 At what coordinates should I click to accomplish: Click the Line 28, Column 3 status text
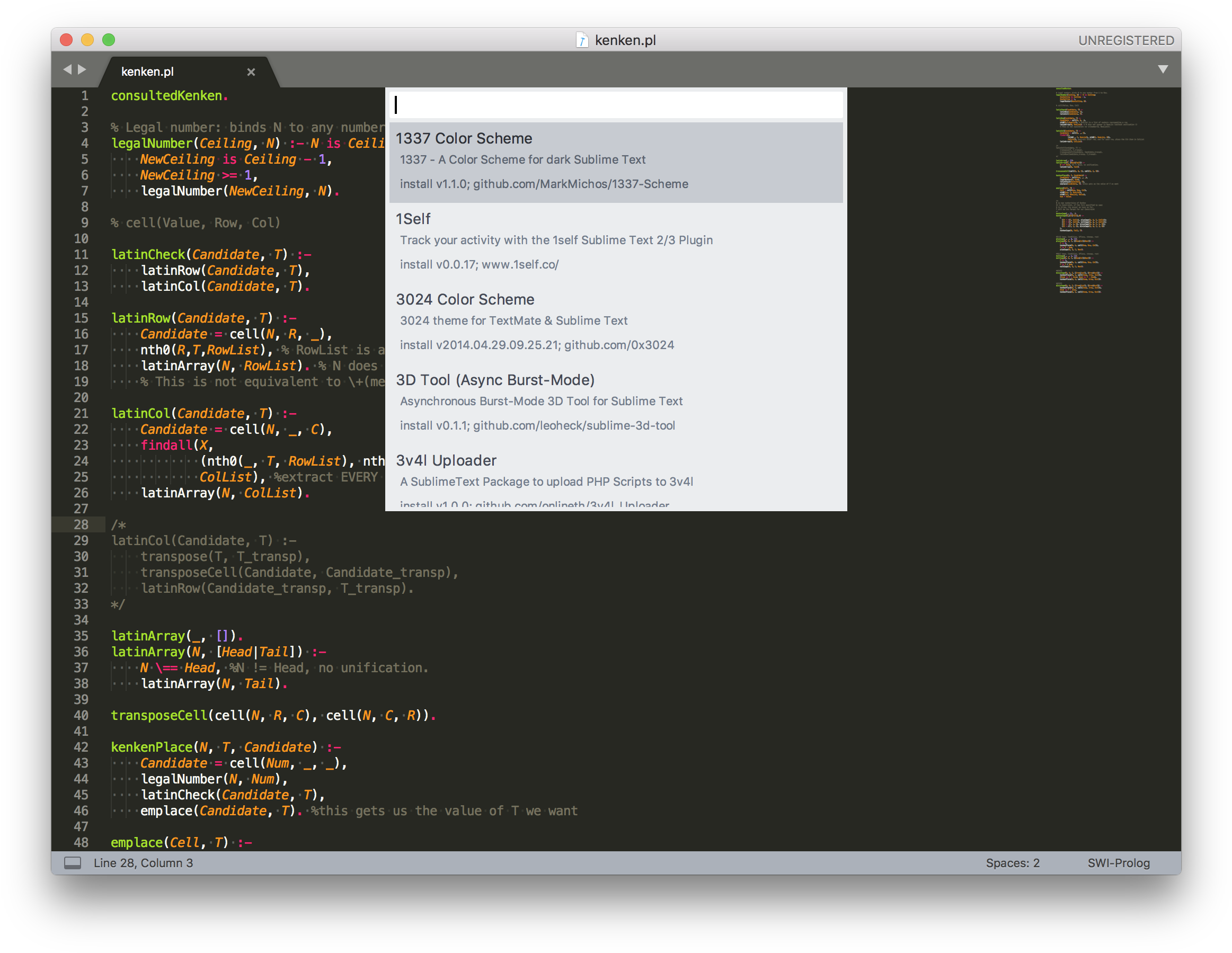pyautogui.click(x=143, y=863)
